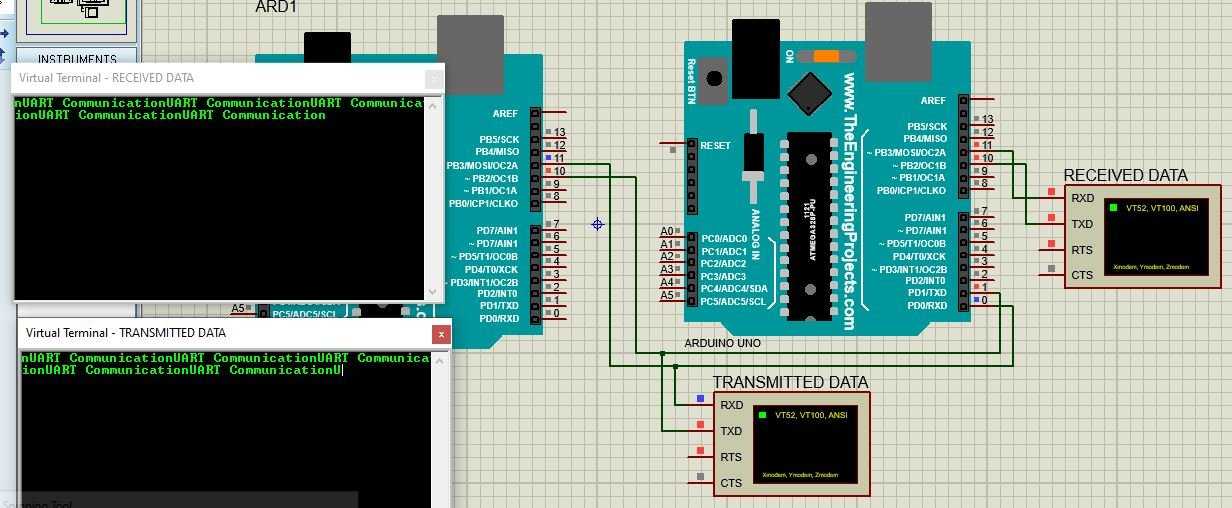
Task: Click the overview preview thumbnail in sidebar
Action: click(82, 12)
